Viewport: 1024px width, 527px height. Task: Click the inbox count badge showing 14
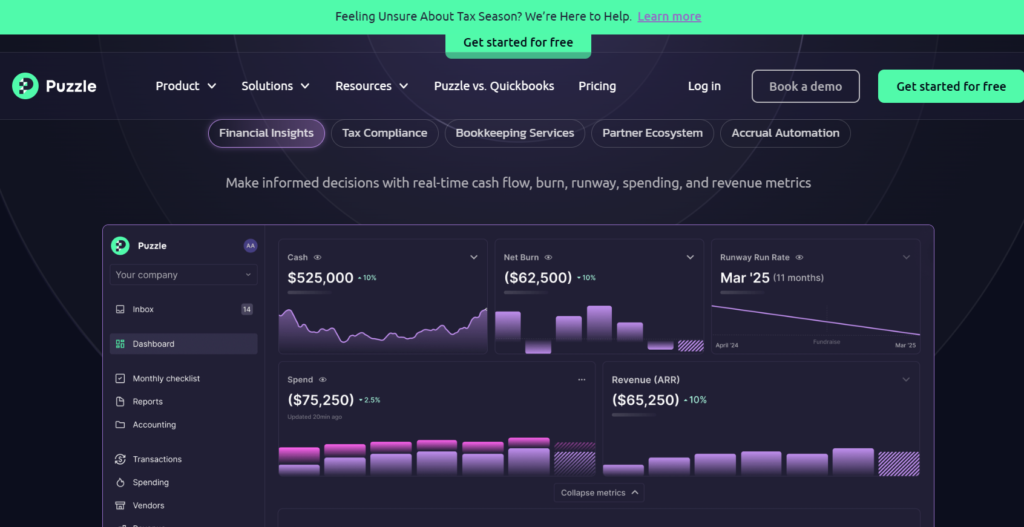click(247, 310)
